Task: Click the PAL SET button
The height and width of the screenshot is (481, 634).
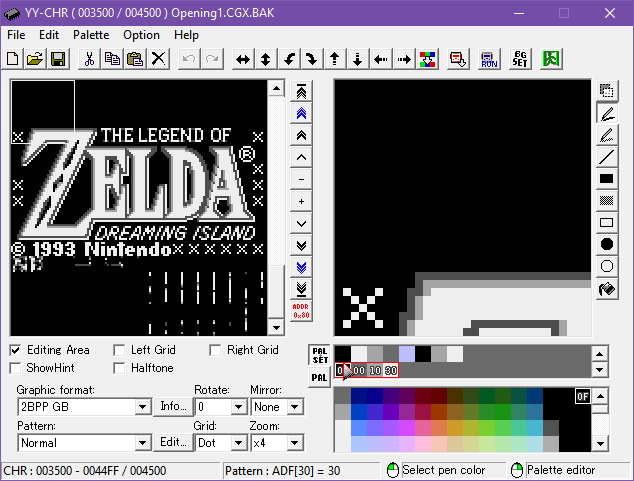Action: [319, 355]
